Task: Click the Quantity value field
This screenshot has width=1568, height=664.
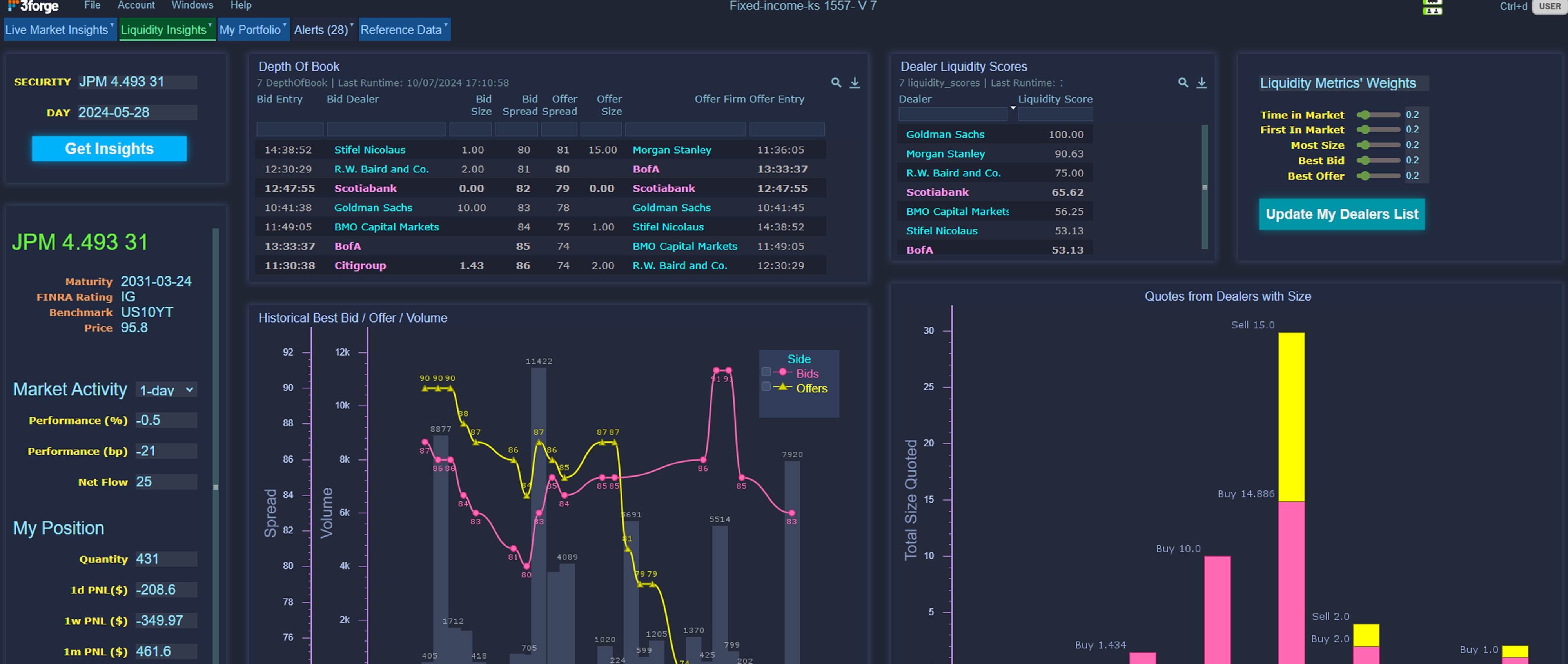Action: 166,559
